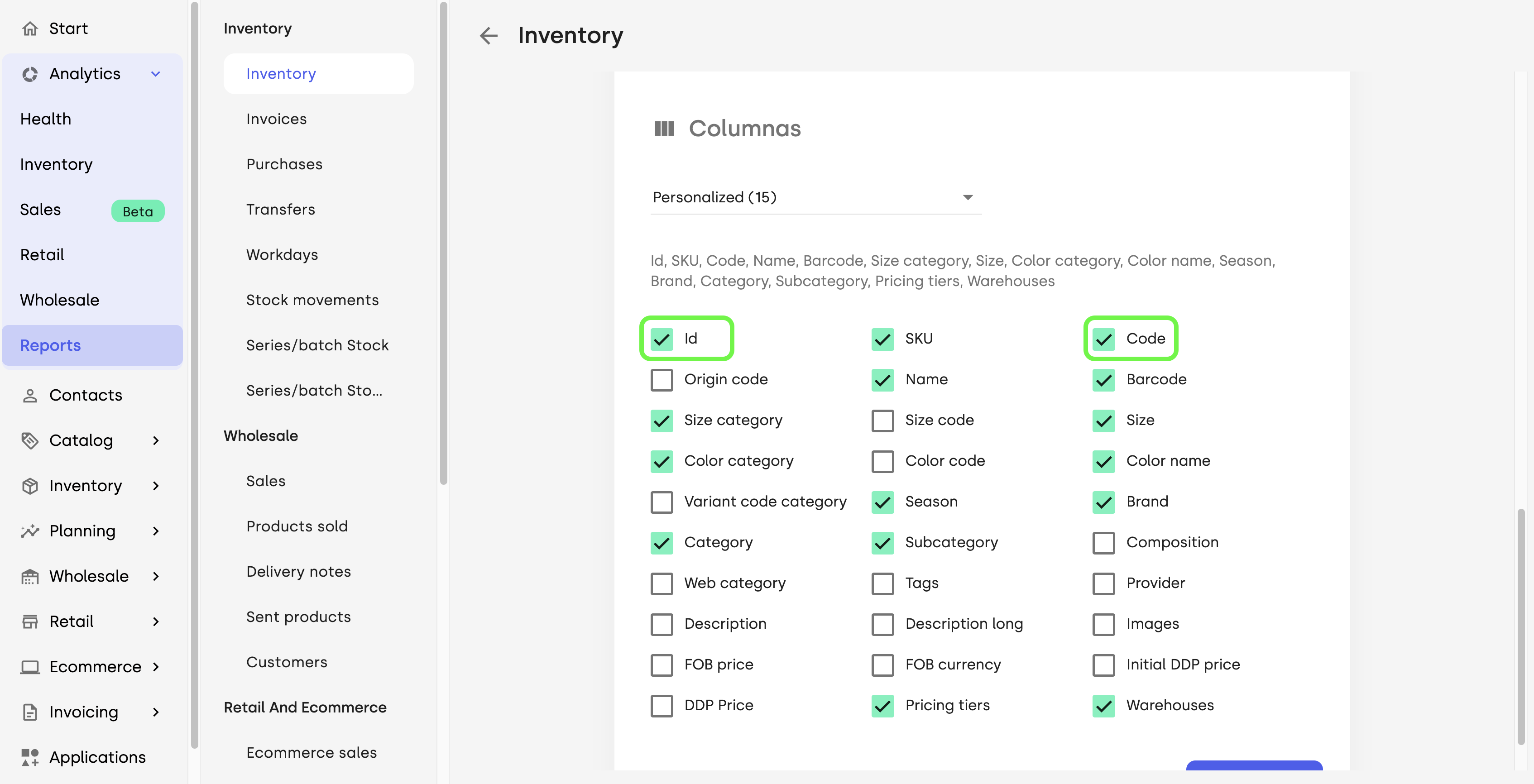
Task: Check the FOB price box
Action: [662, 665]
